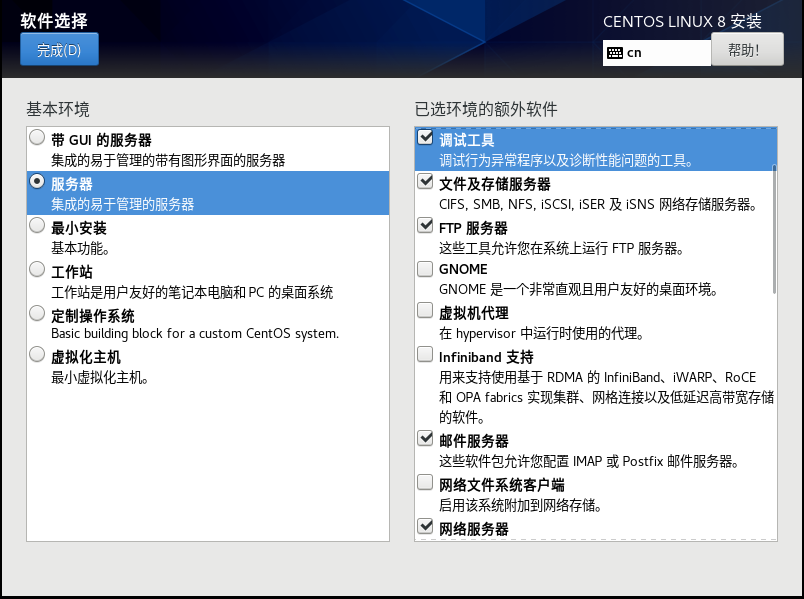Select the 工作站 environment radio button
Screen dimensions: 804x599
click(x=37, y=269)
